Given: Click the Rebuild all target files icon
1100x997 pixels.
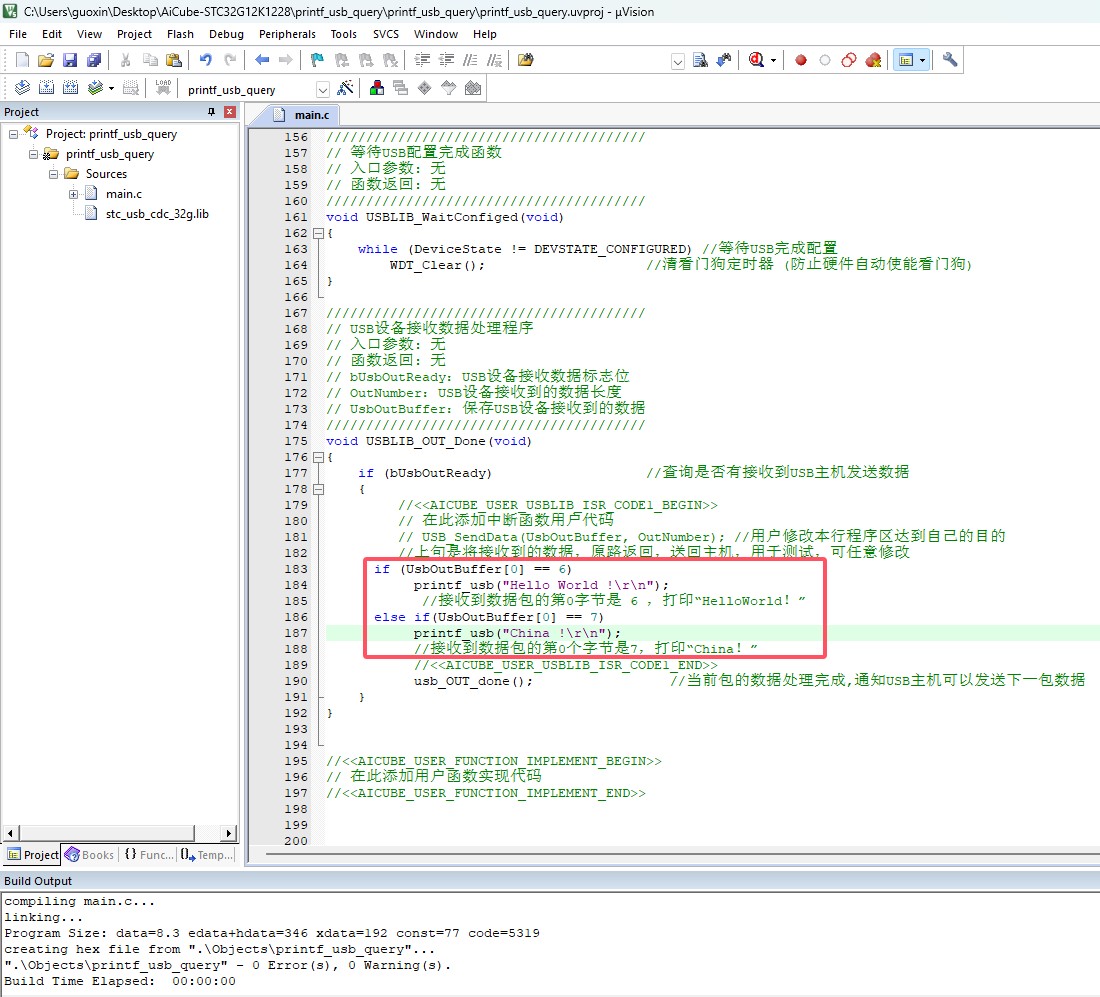Looking at the screenshot, I should (x=70, y=88).
